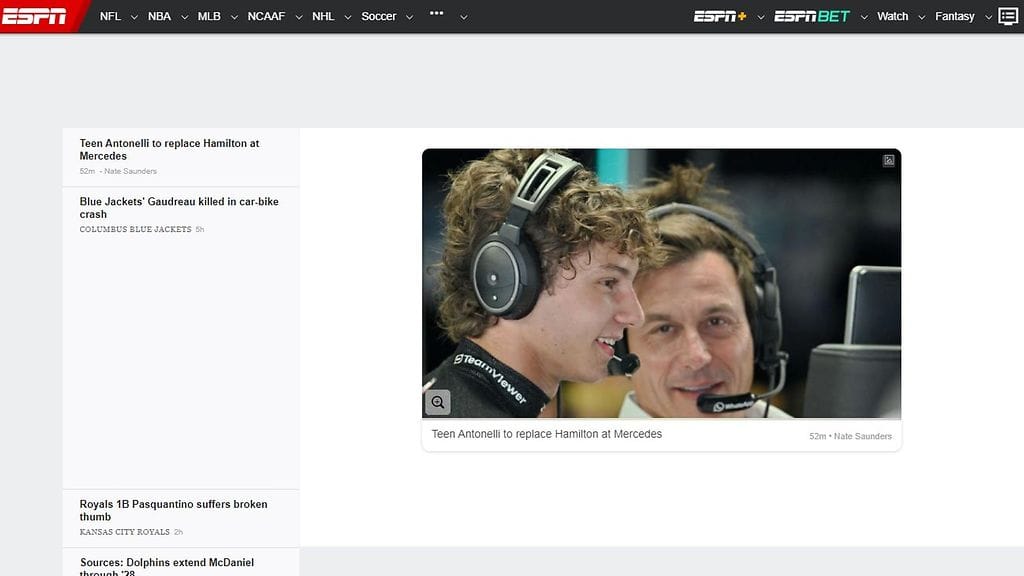Select NBA in the navigation menu
Viewport: 1024px width, 576px height.
(158, 16)
